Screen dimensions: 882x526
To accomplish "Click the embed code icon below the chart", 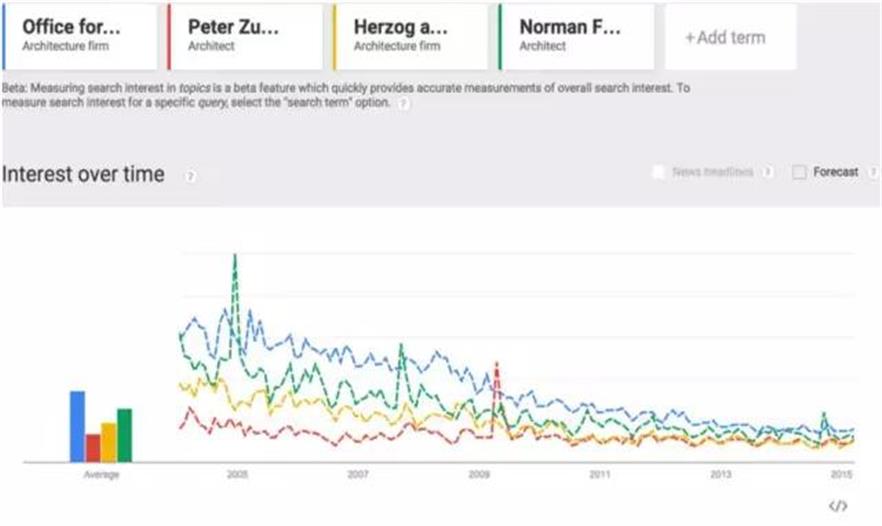I will tap(838, 506).
